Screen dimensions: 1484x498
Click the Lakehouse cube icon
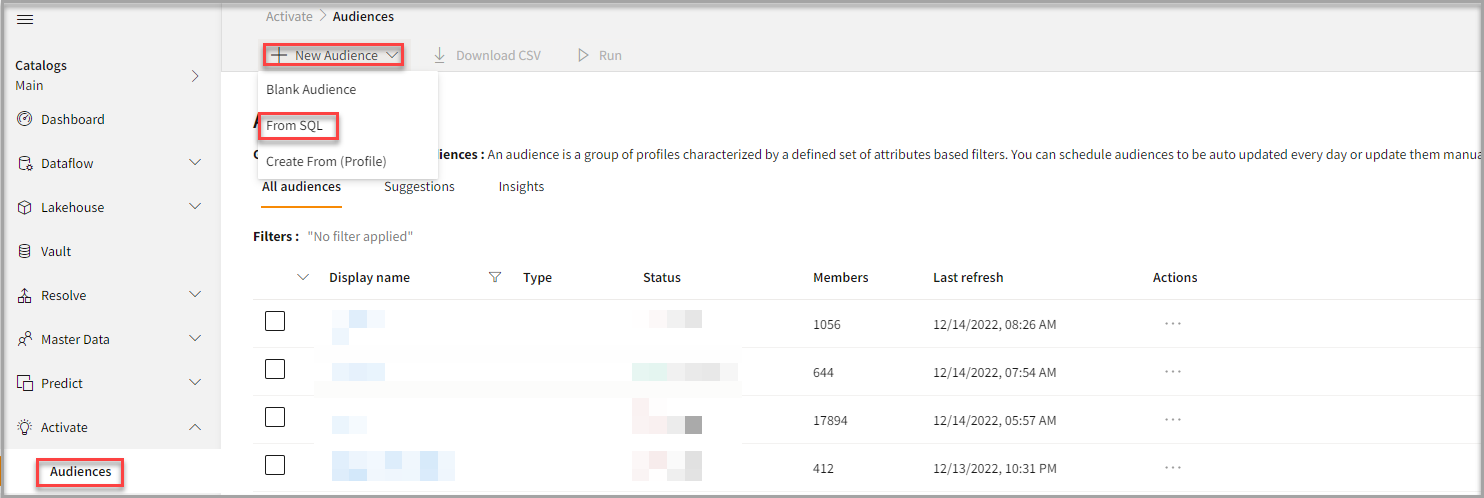pos(25,207)
